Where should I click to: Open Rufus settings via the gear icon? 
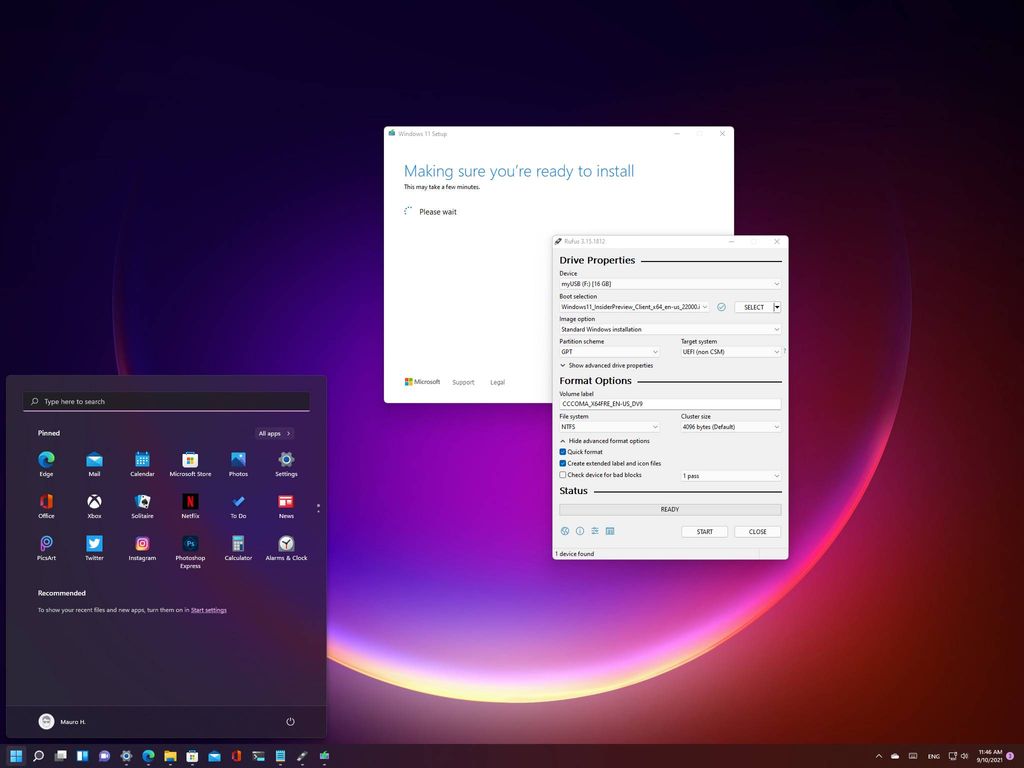(594, 531)
